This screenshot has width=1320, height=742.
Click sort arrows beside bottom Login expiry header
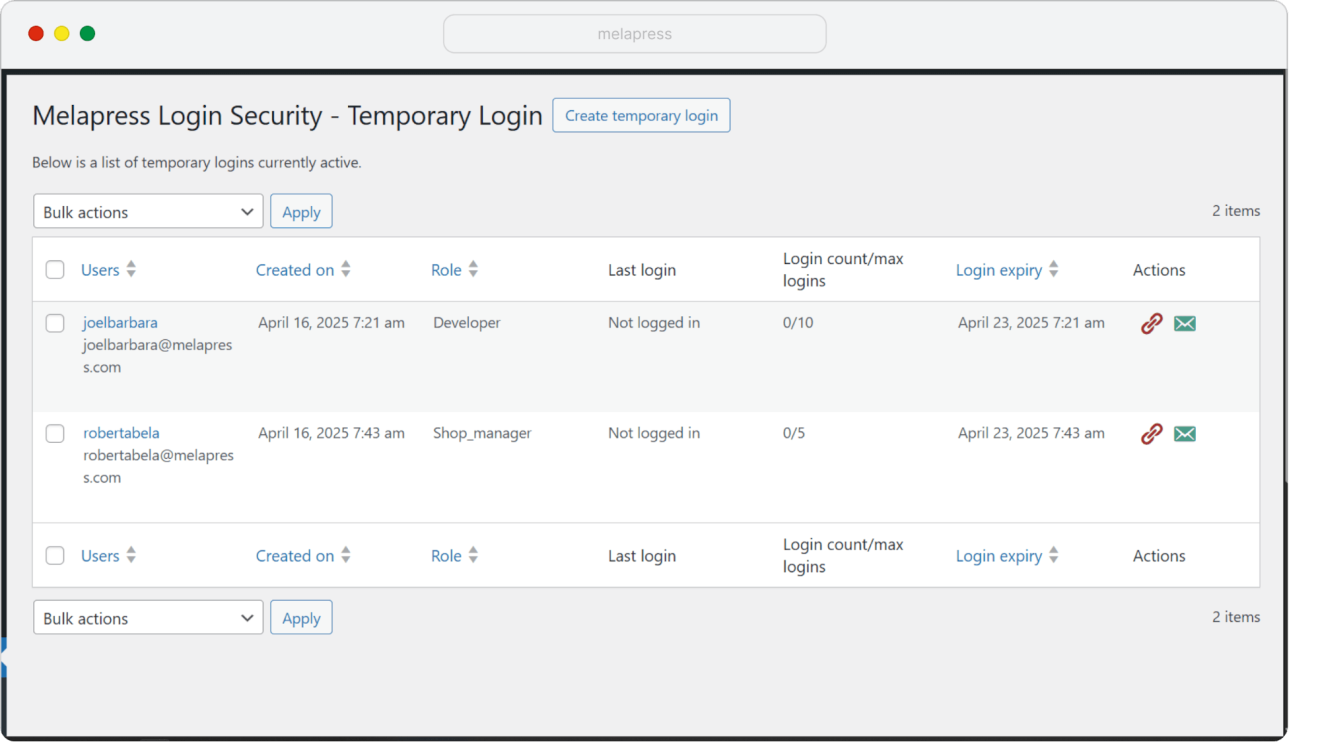point(1054,555)
